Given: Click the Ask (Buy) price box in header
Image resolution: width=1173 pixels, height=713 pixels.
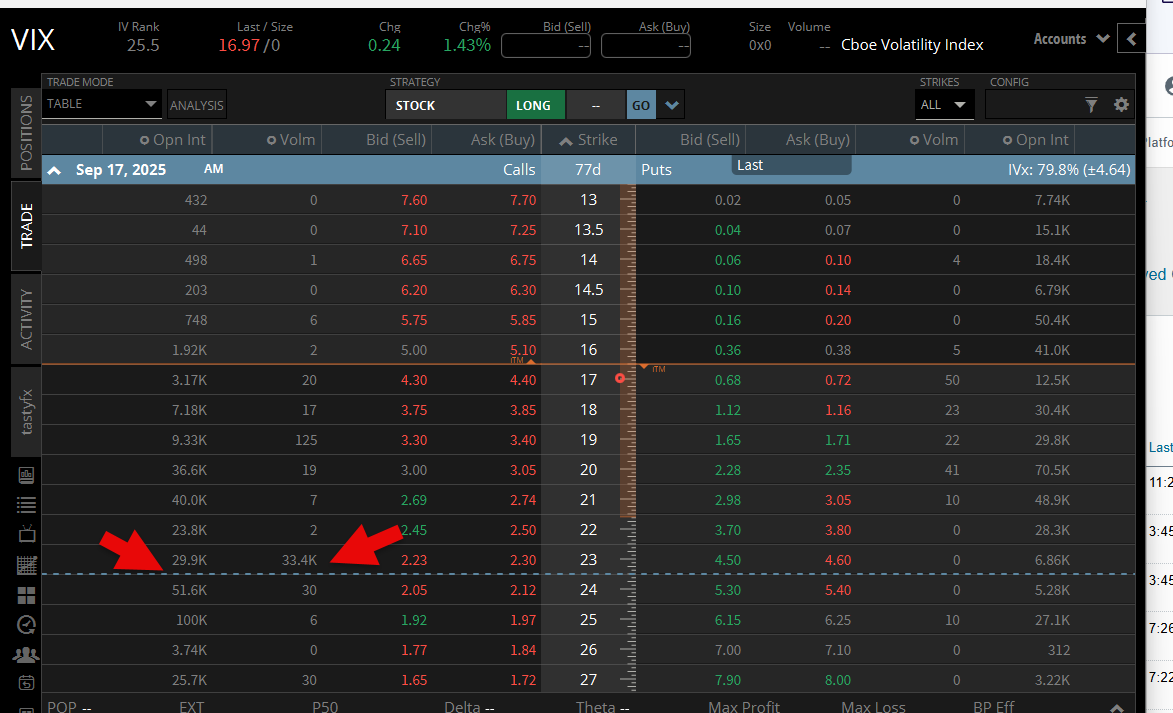Looking at the screenshot, I should (x=646, y=46).
